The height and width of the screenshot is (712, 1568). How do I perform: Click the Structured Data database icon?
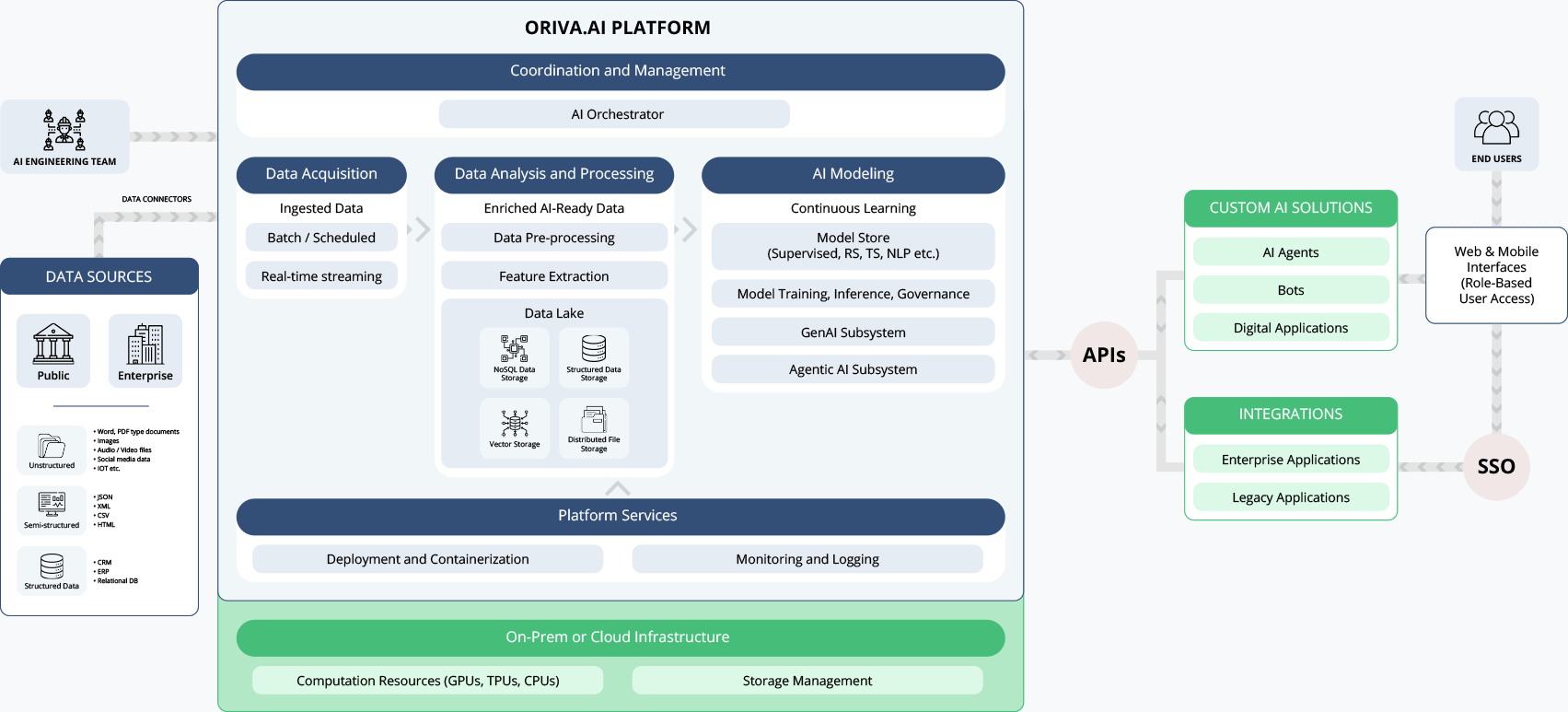coord(52,566)
